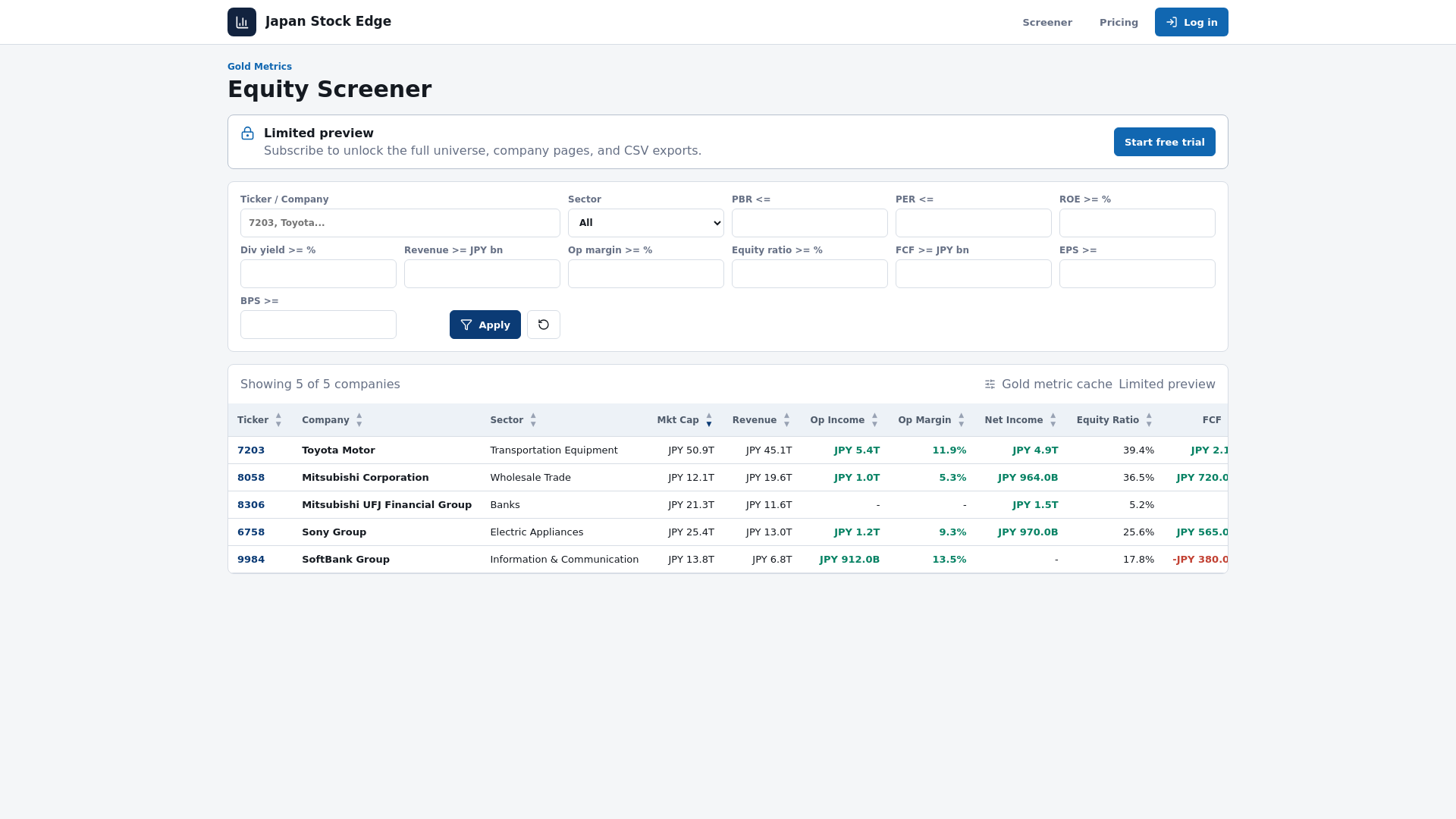The image size is (1456, 819).
Task: Click the Log in button
Action: click(1191, 22)
